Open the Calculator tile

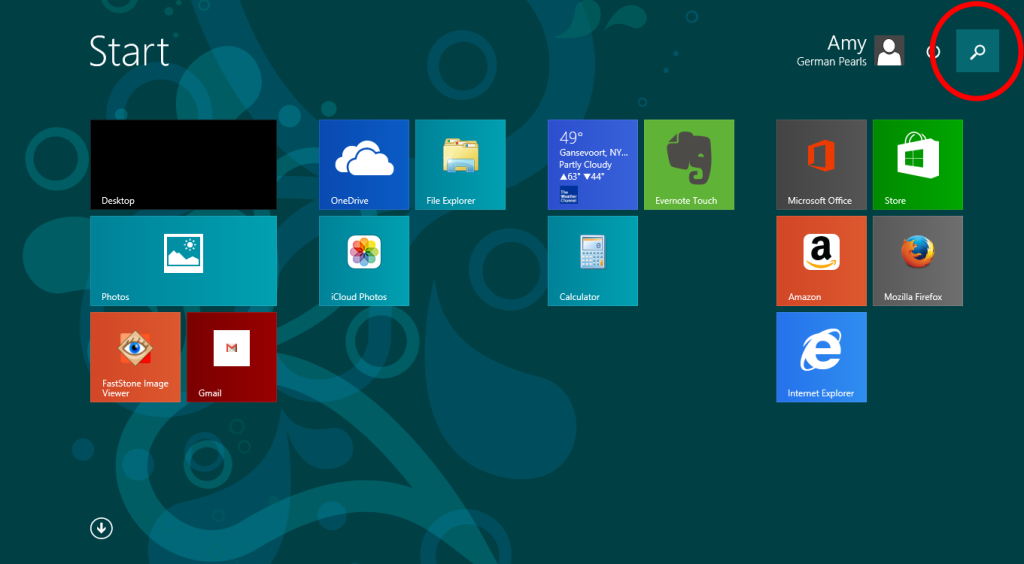pos(592,260)
